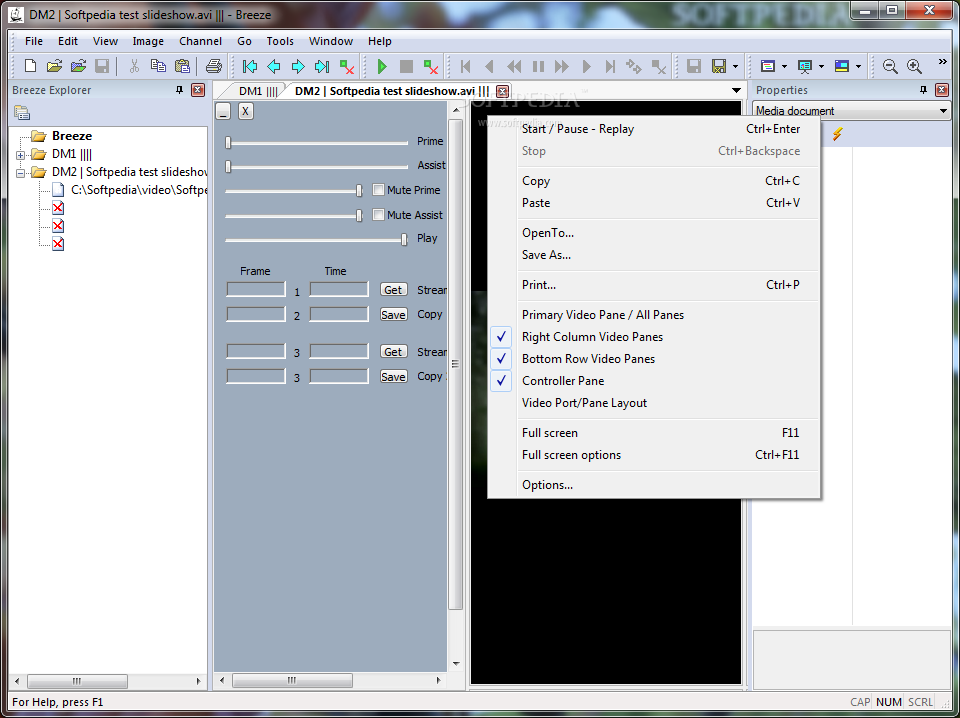960x718 pixels.
Task: Click the controller pane X button
Action: point(246,111)
